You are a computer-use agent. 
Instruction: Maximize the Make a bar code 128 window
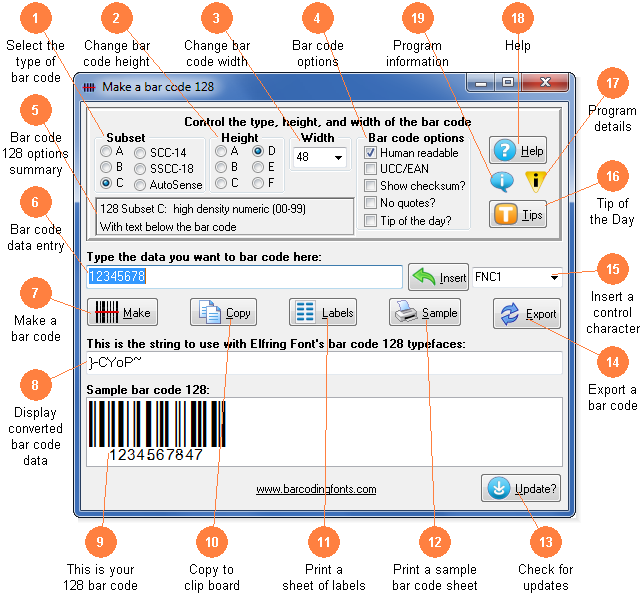(x=508, y=83)
